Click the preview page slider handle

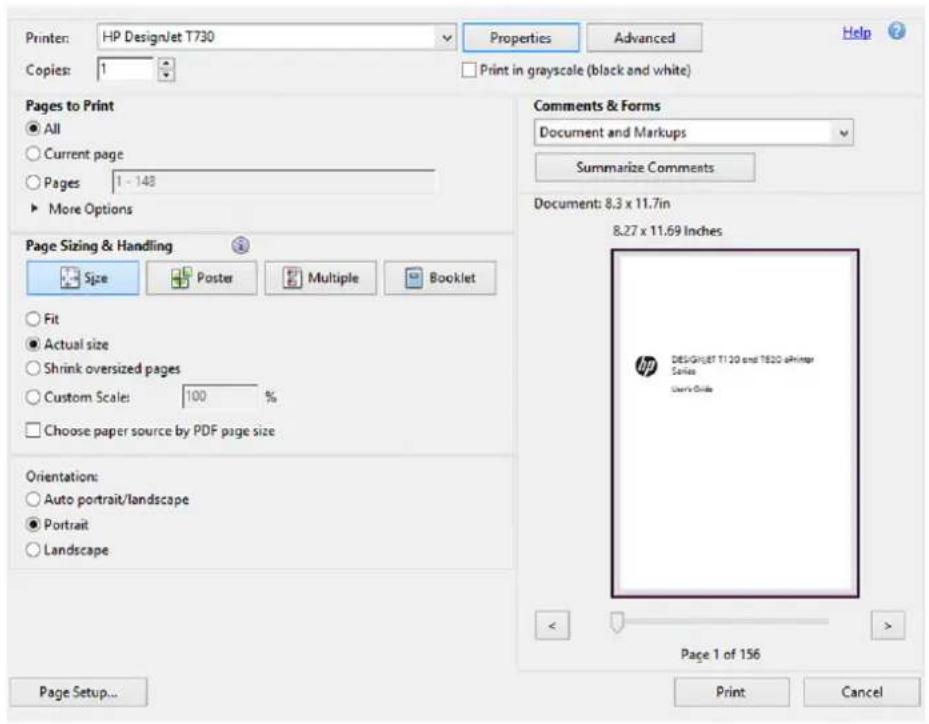(617, 622)
